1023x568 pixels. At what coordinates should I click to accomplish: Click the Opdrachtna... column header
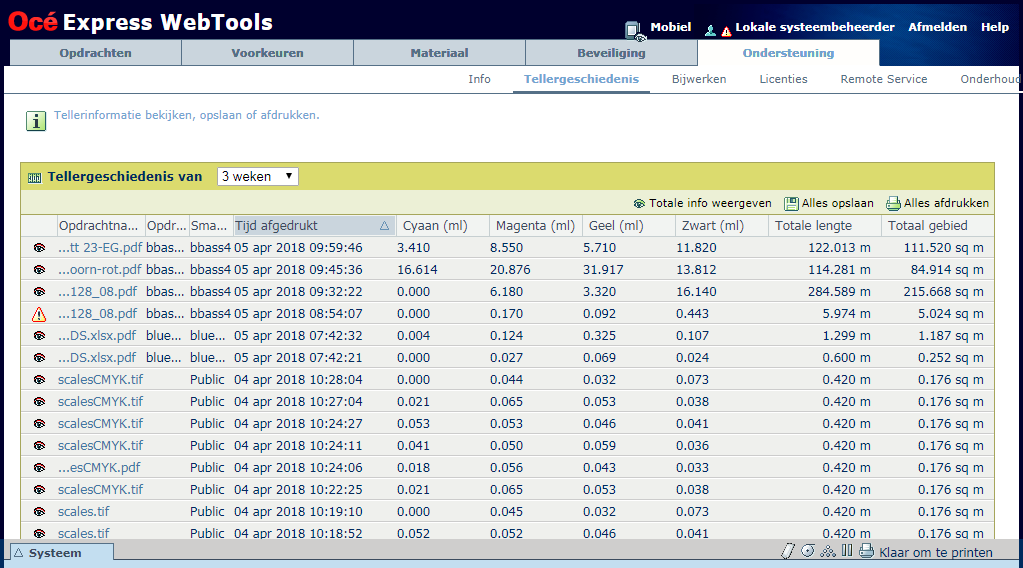point(100,226)
